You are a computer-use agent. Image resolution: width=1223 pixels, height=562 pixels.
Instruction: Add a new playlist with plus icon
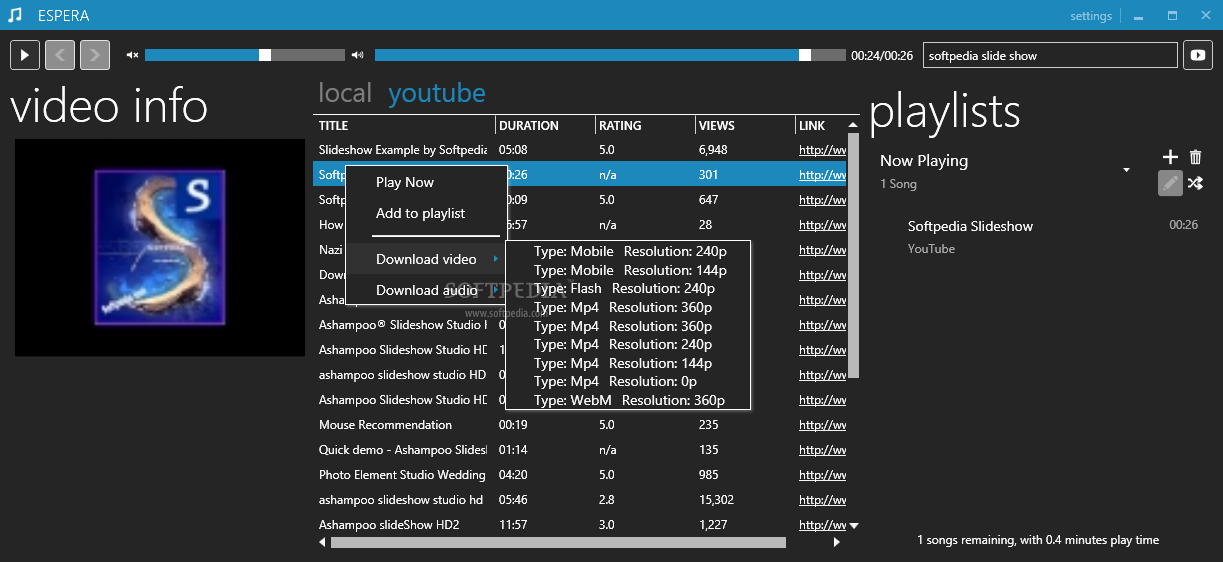point(1171,157)
